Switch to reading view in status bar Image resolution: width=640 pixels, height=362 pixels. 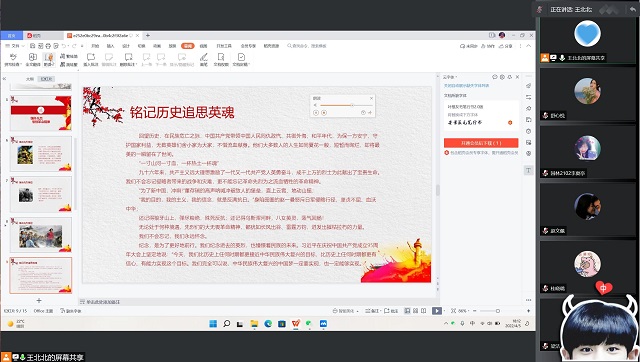click(x=424, y=311)
